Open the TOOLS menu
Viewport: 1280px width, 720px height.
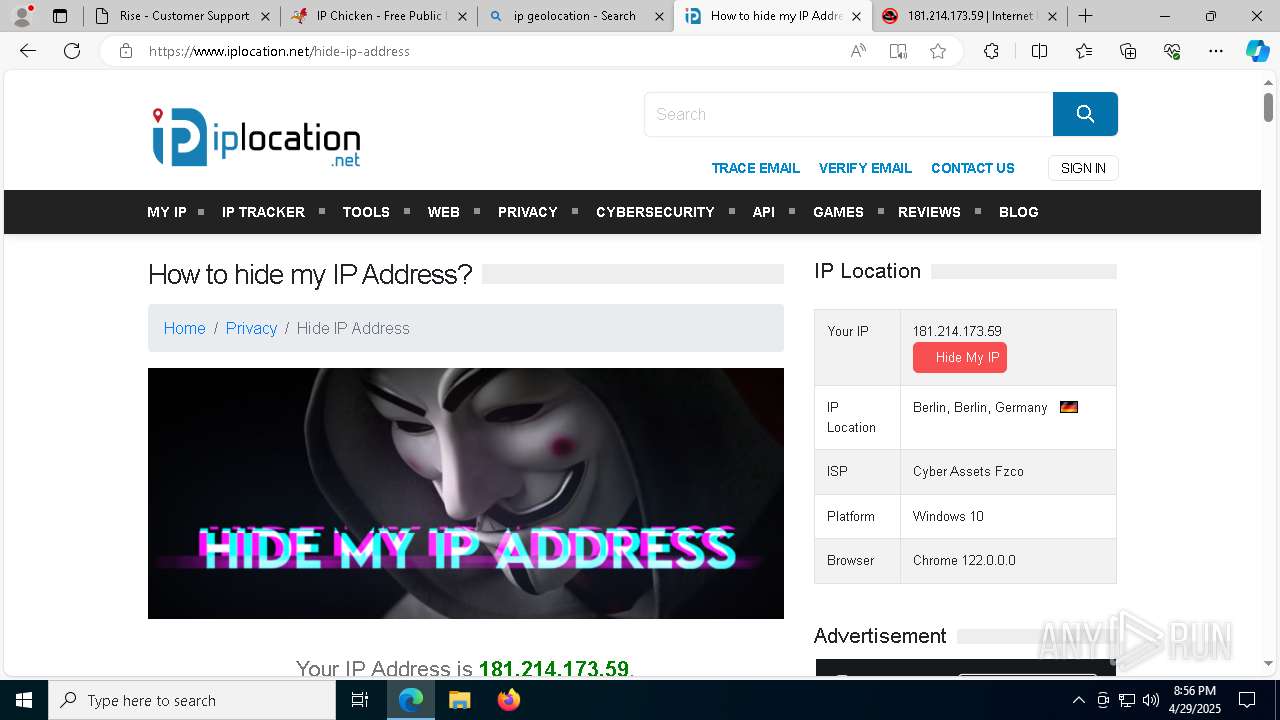[366, 212]
